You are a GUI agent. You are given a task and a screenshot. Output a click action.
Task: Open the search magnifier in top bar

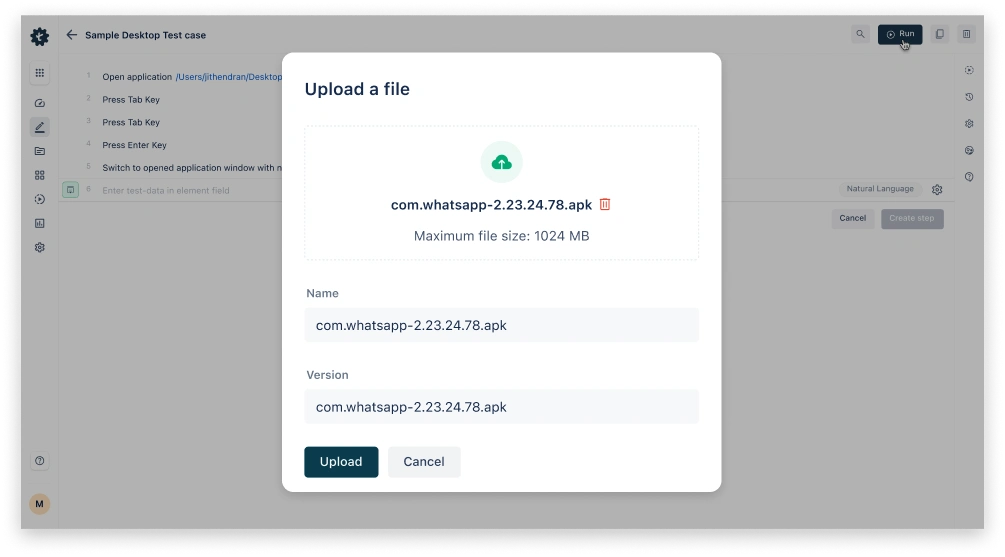860,35
